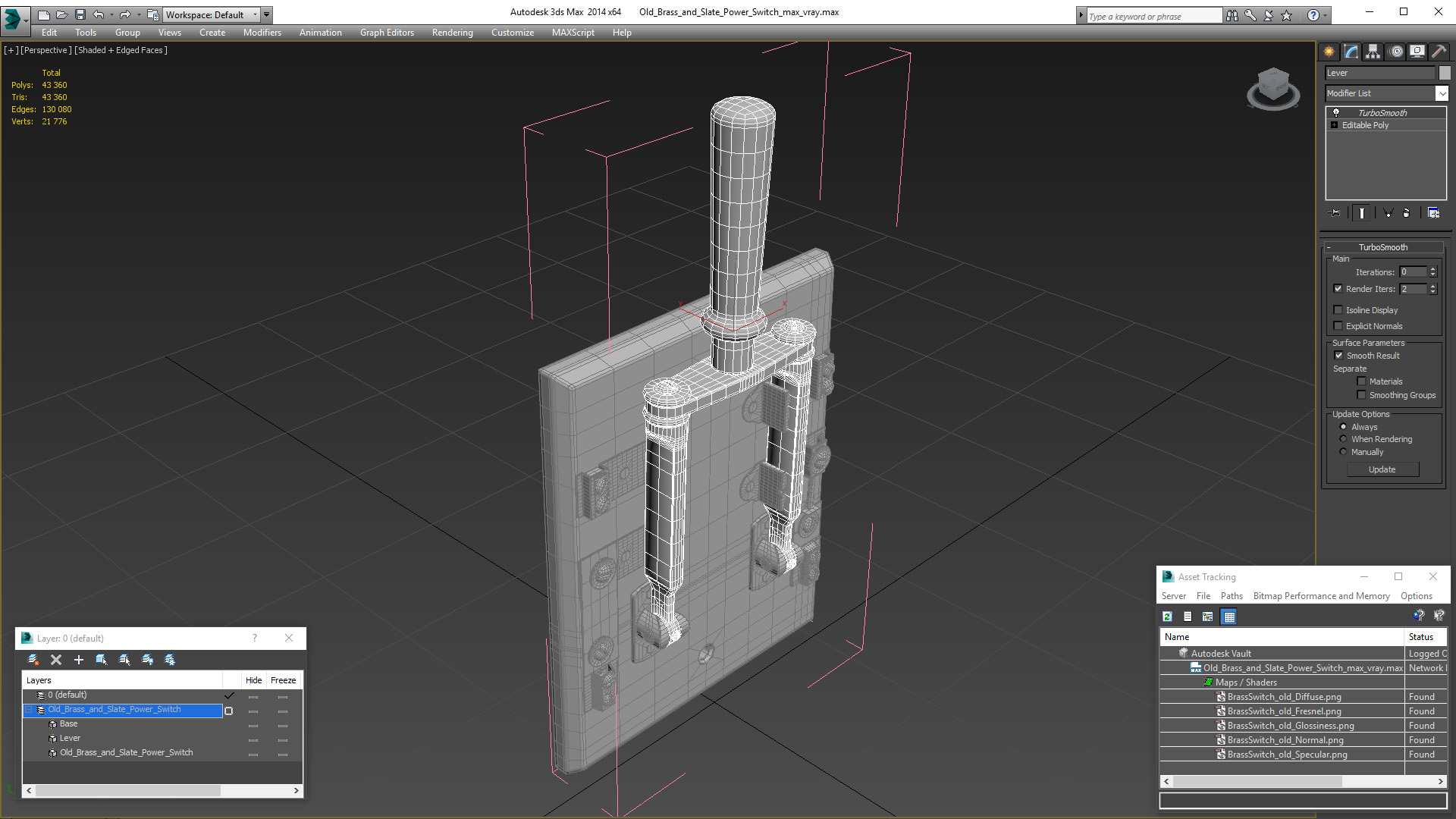Select When Rendering update option

click(x=1343, y=439)
